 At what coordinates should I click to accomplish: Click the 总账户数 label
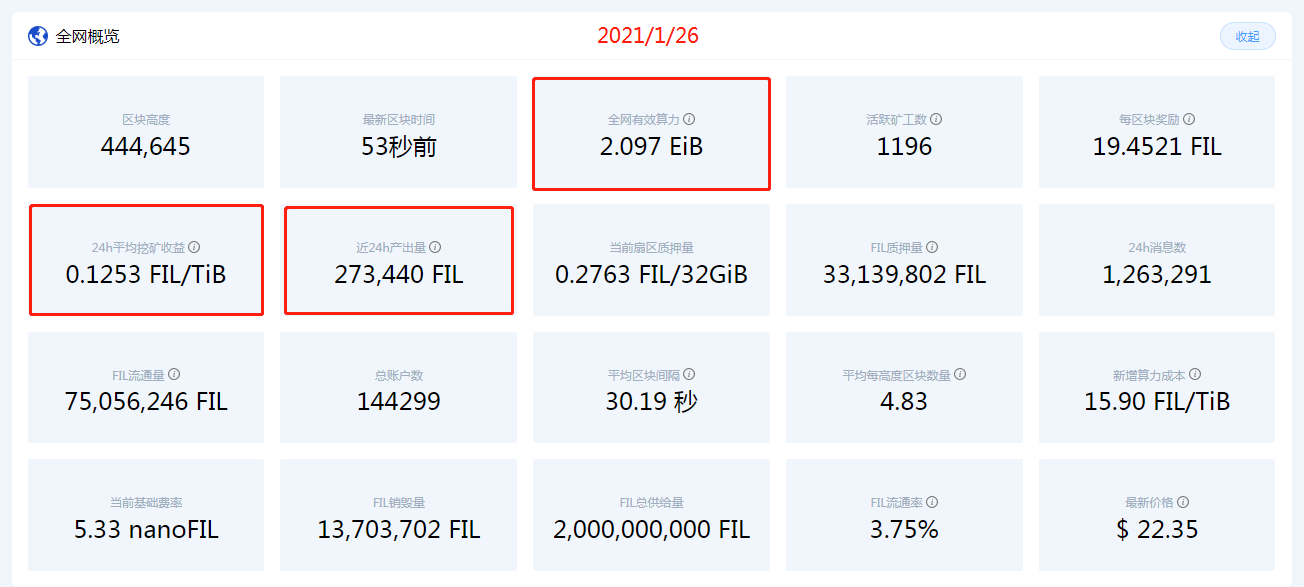point(399,375)
